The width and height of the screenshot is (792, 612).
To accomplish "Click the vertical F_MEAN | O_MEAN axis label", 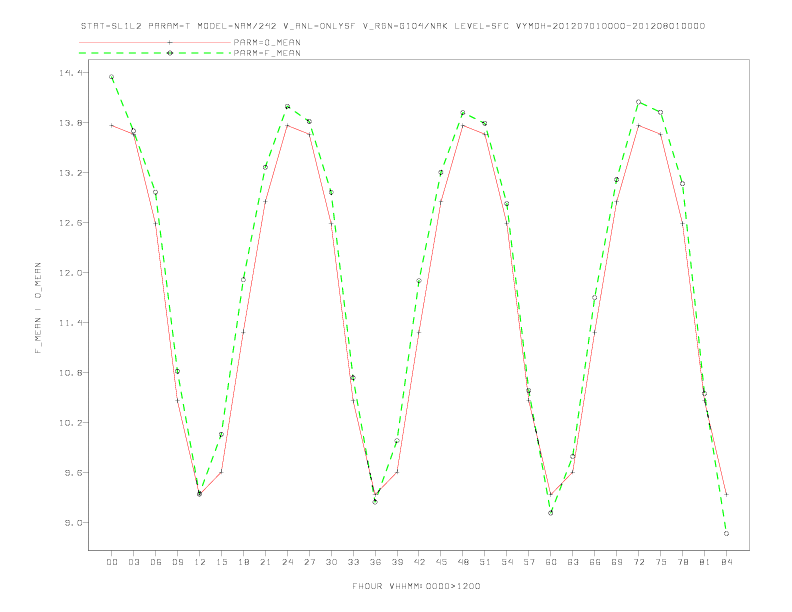I will click(x=38, y=308).
